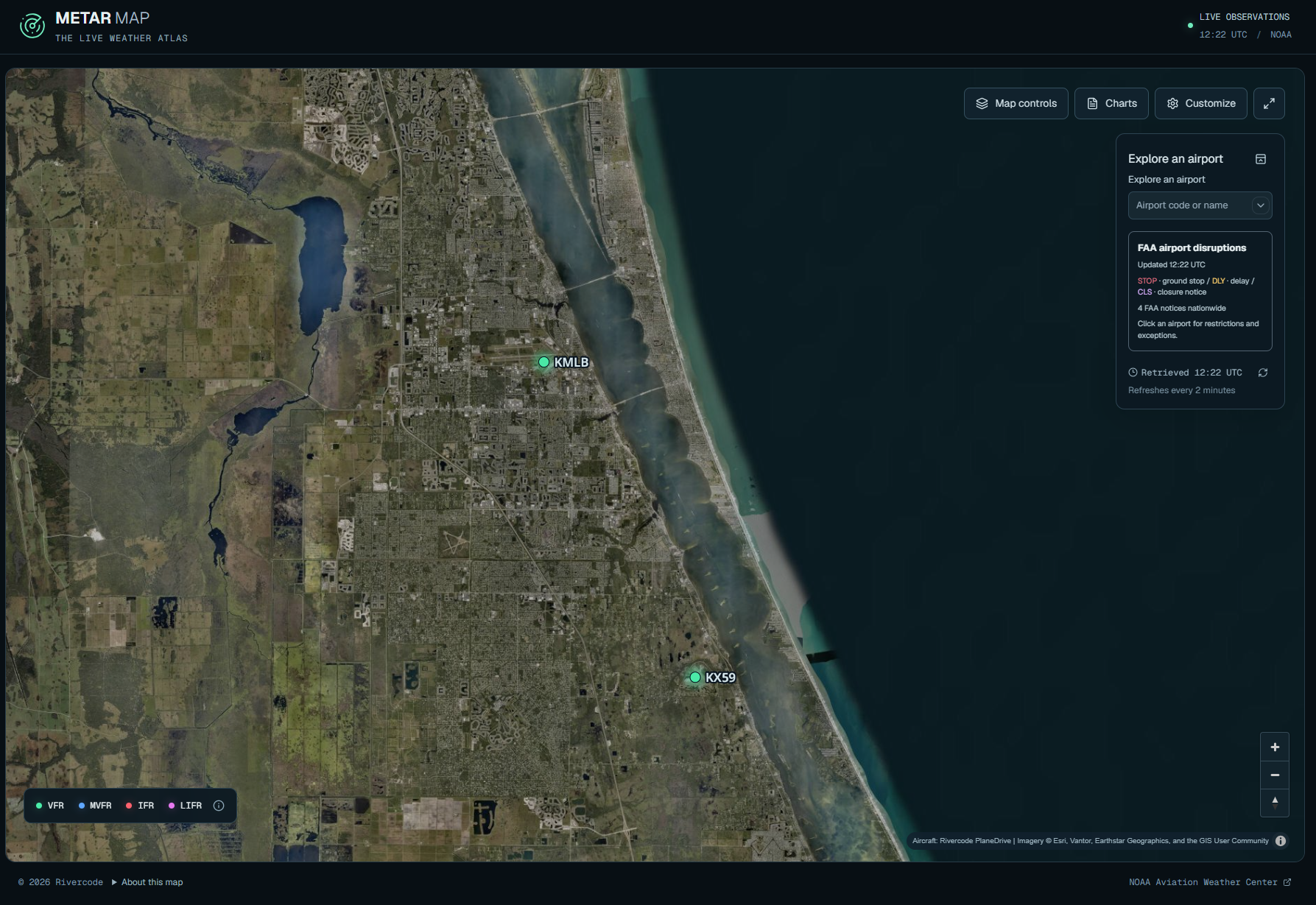Select the KX59 airport marker
The width and height of the screenshot is (1316, 905).
click(x=695, y=677)
